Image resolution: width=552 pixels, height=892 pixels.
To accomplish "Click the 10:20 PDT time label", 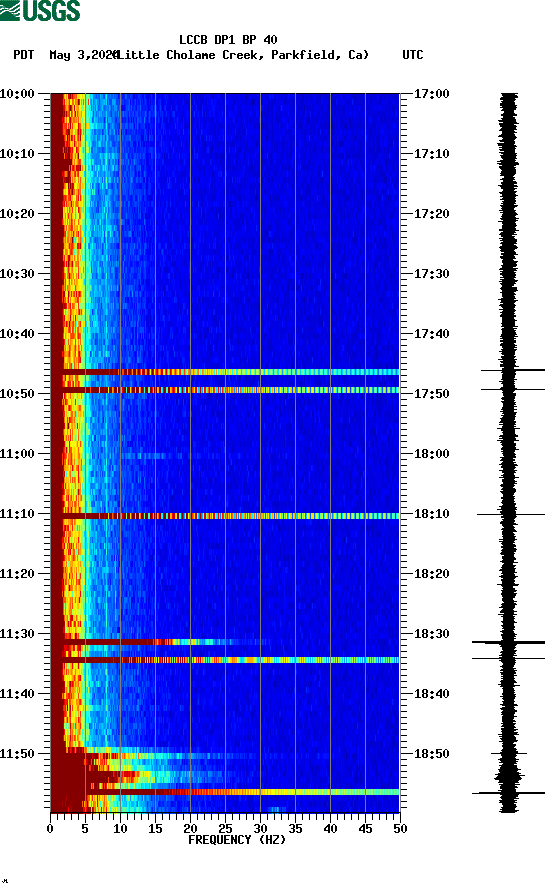I will [x=17, y=214].
